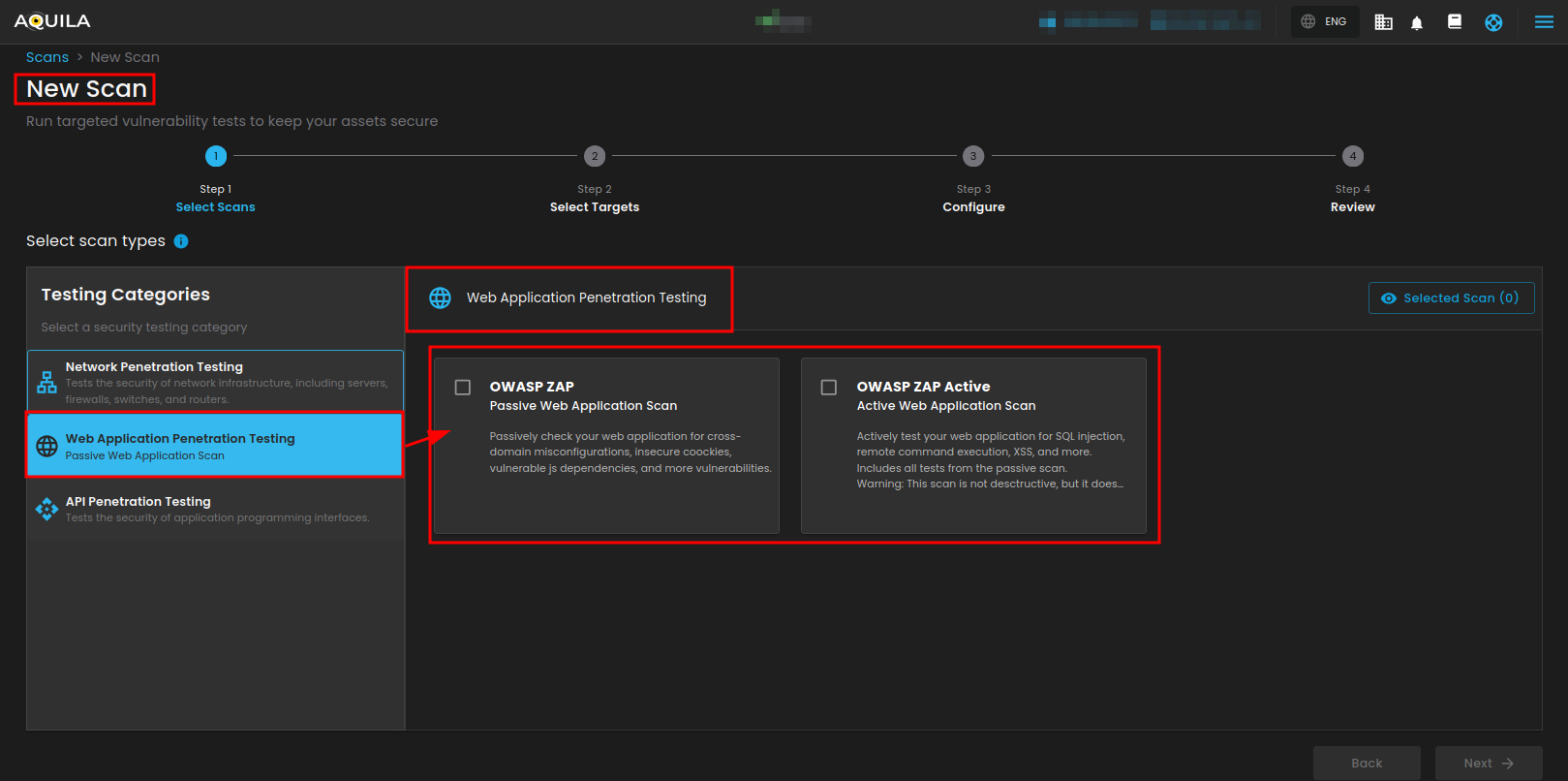
Task: Select Web Application Penetration Testing category
Action: (x=215, y=446)
